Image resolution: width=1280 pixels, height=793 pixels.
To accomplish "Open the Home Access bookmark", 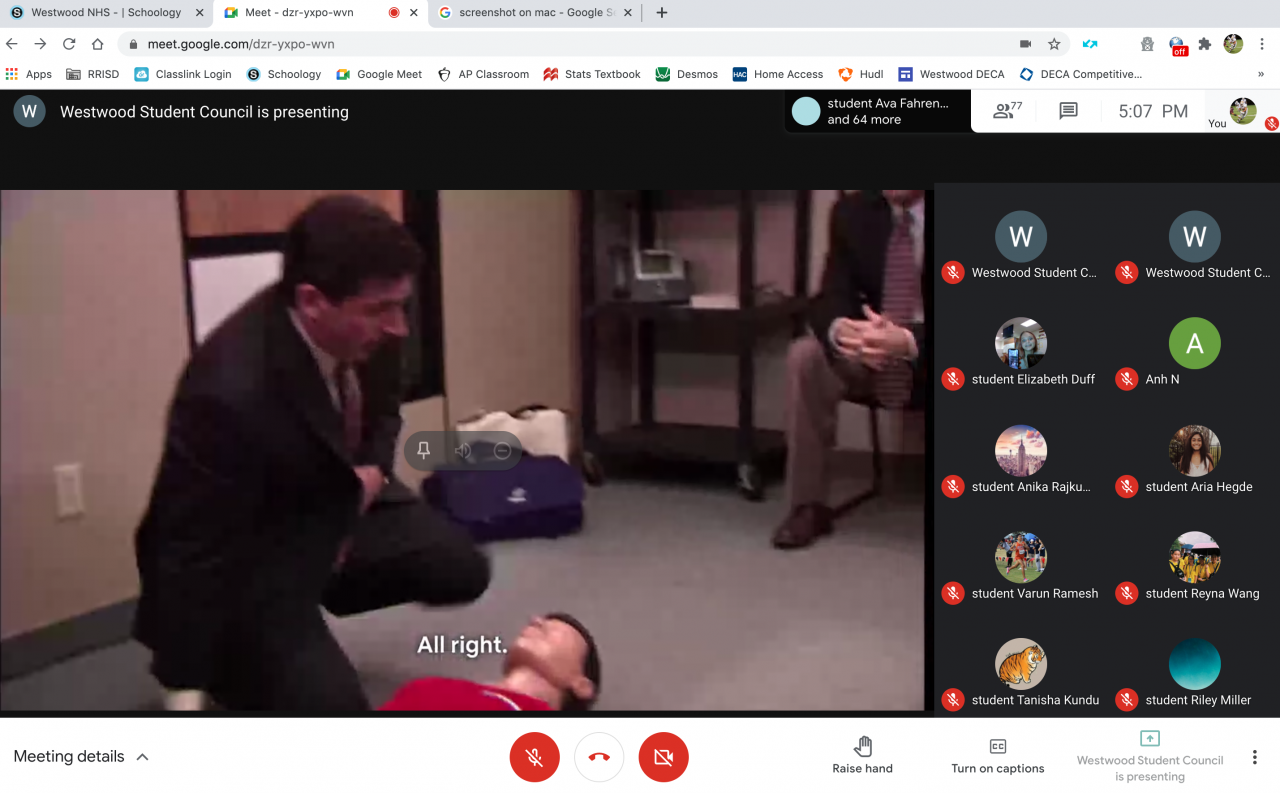I will pyautogui.click(x=778, y=74).
